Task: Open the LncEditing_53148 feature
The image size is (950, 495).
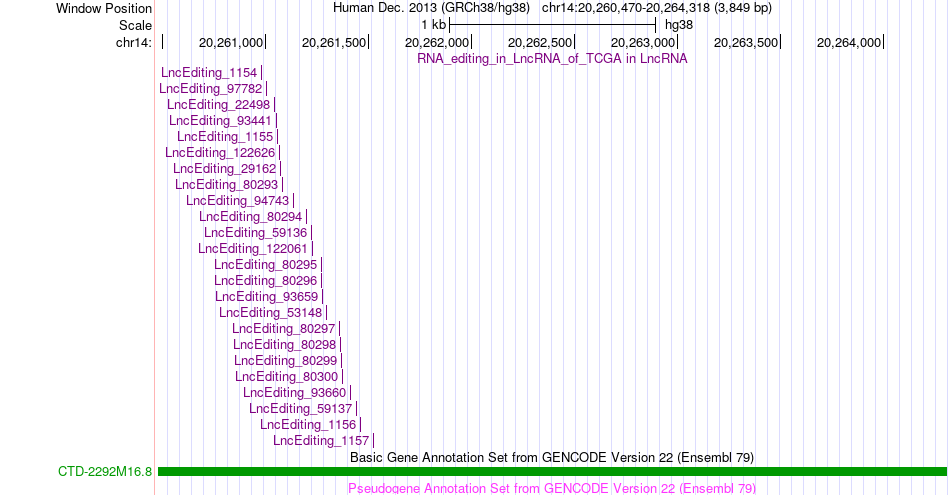Action: 271,313
